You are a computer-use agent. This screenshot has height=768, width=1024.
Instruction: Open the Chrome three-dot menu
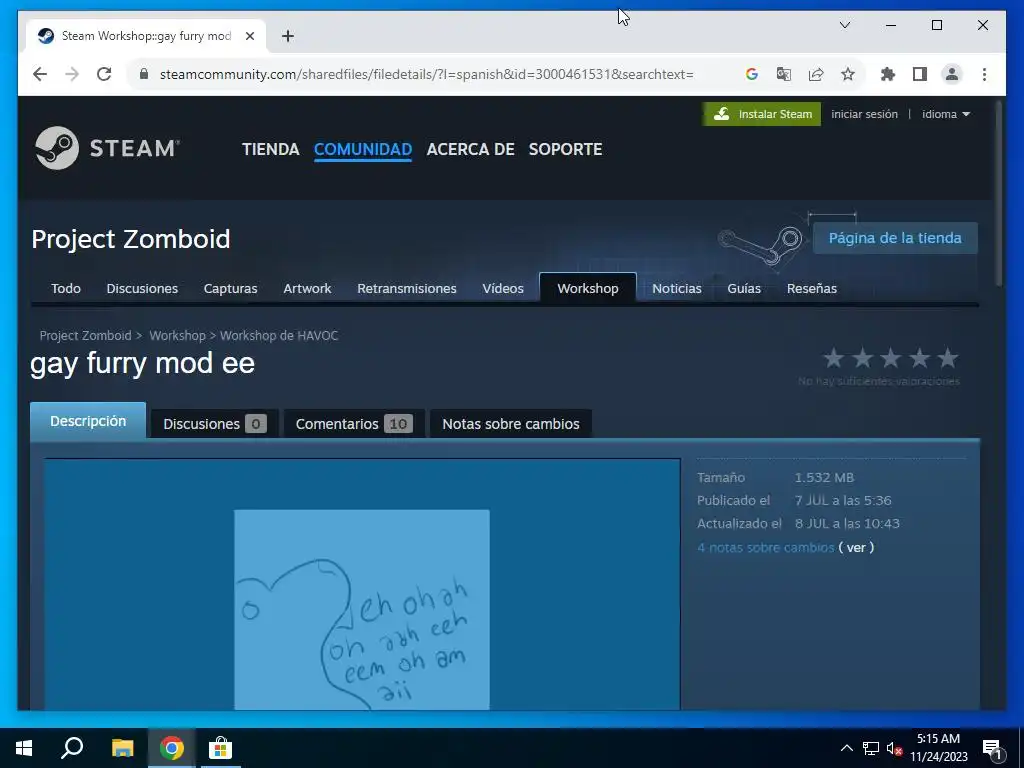pyautogui.click(x=984, y=74)
